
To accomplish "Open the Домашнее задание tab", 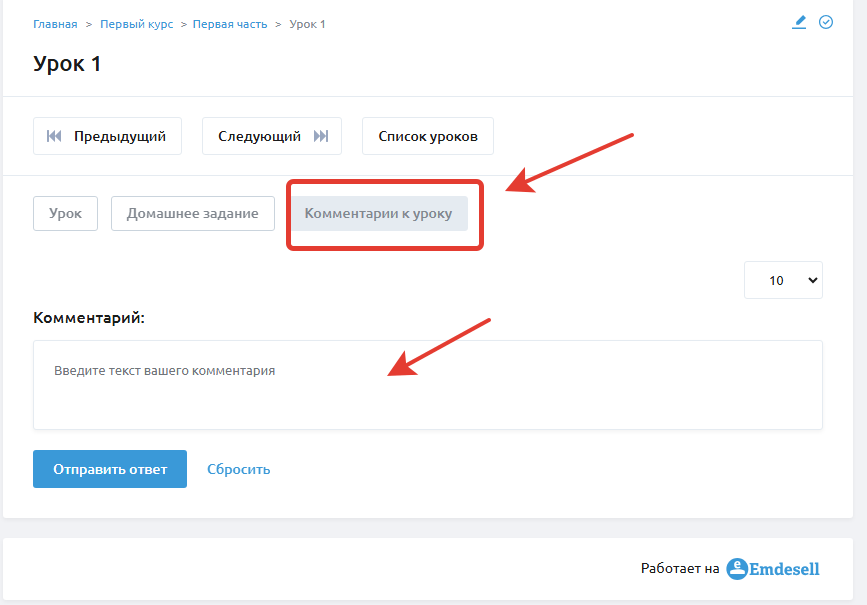I will (x=192, y=213).
